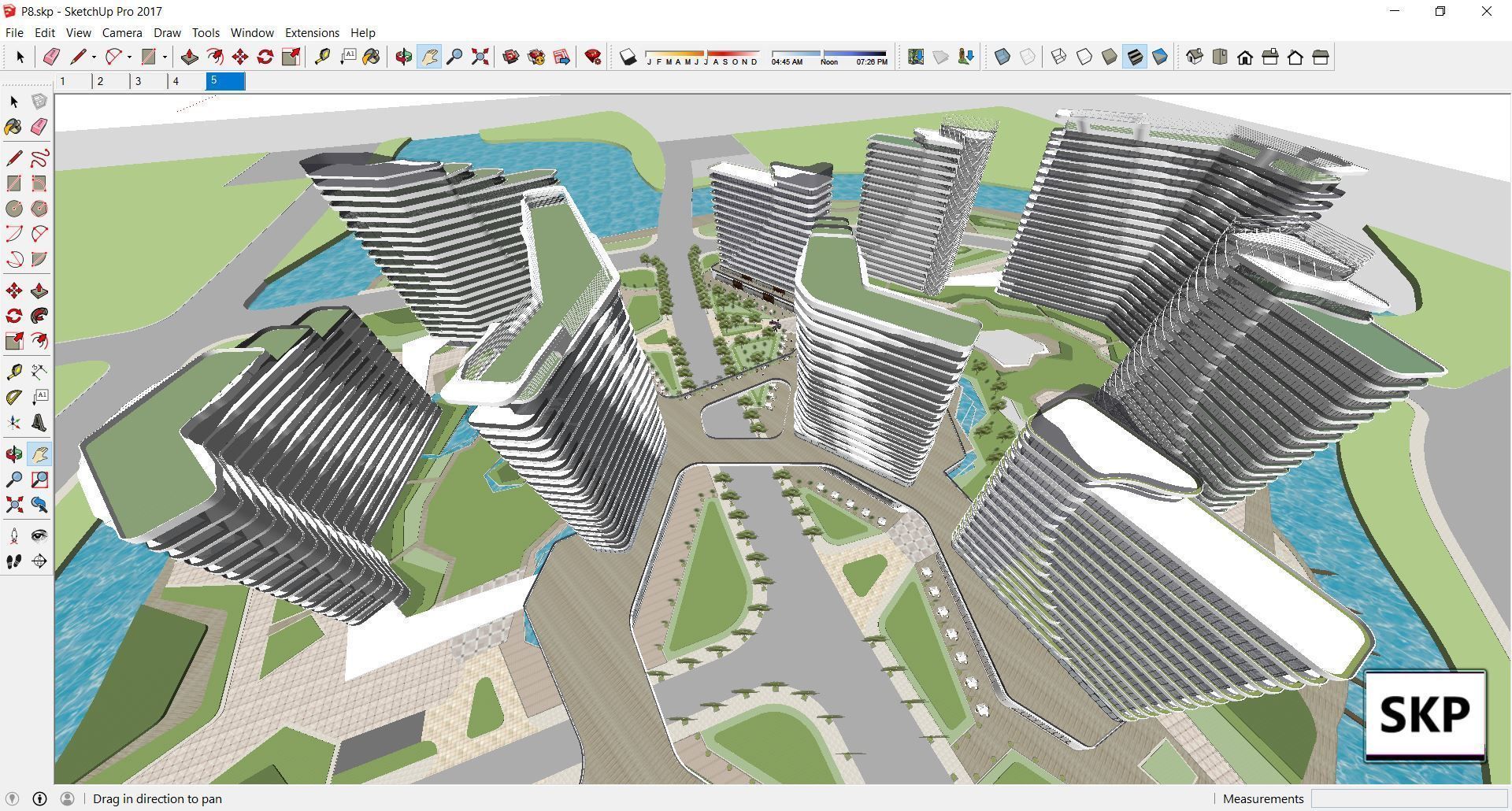Click the shadow date month slider
This screenshot has height=811, width=1512.
tap(702, 57)
